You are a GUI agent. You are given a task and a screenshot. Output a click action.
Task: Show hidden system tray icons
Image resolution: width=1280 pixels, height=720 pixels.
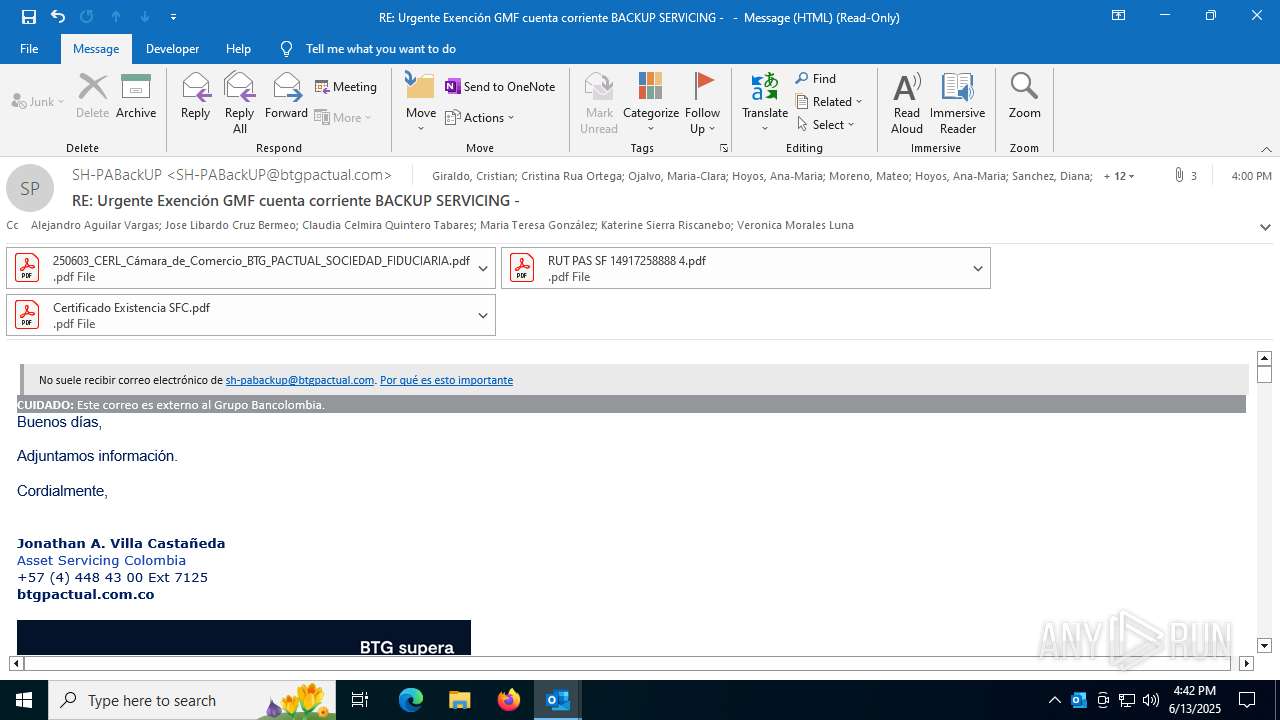coord(1054,700)
